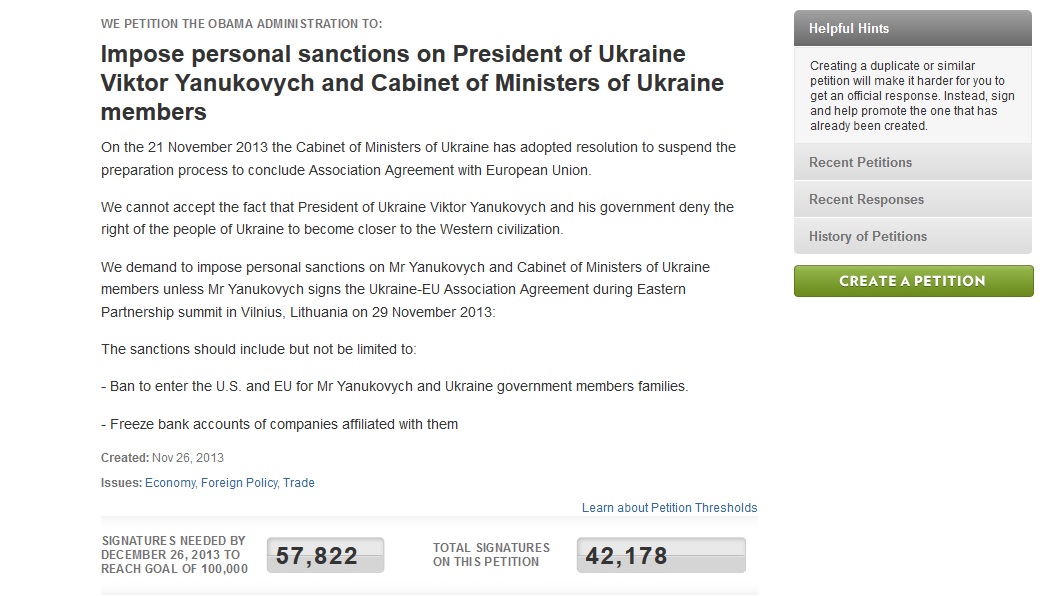
Task: Click the paragraph about 21 November 2013 resolution
Action: (x=418, y=159)
